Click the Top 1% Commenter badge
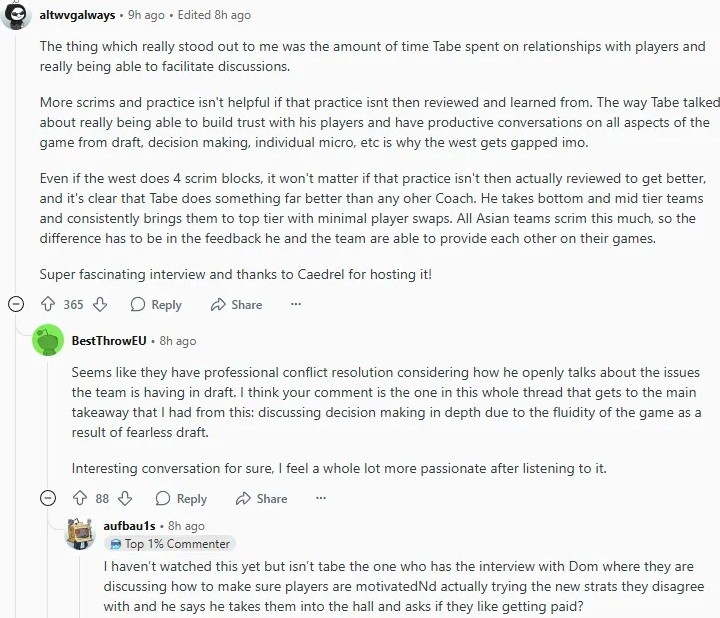Image resolution: width=720 pixels, height=618 pixels. tap(169, 544)
